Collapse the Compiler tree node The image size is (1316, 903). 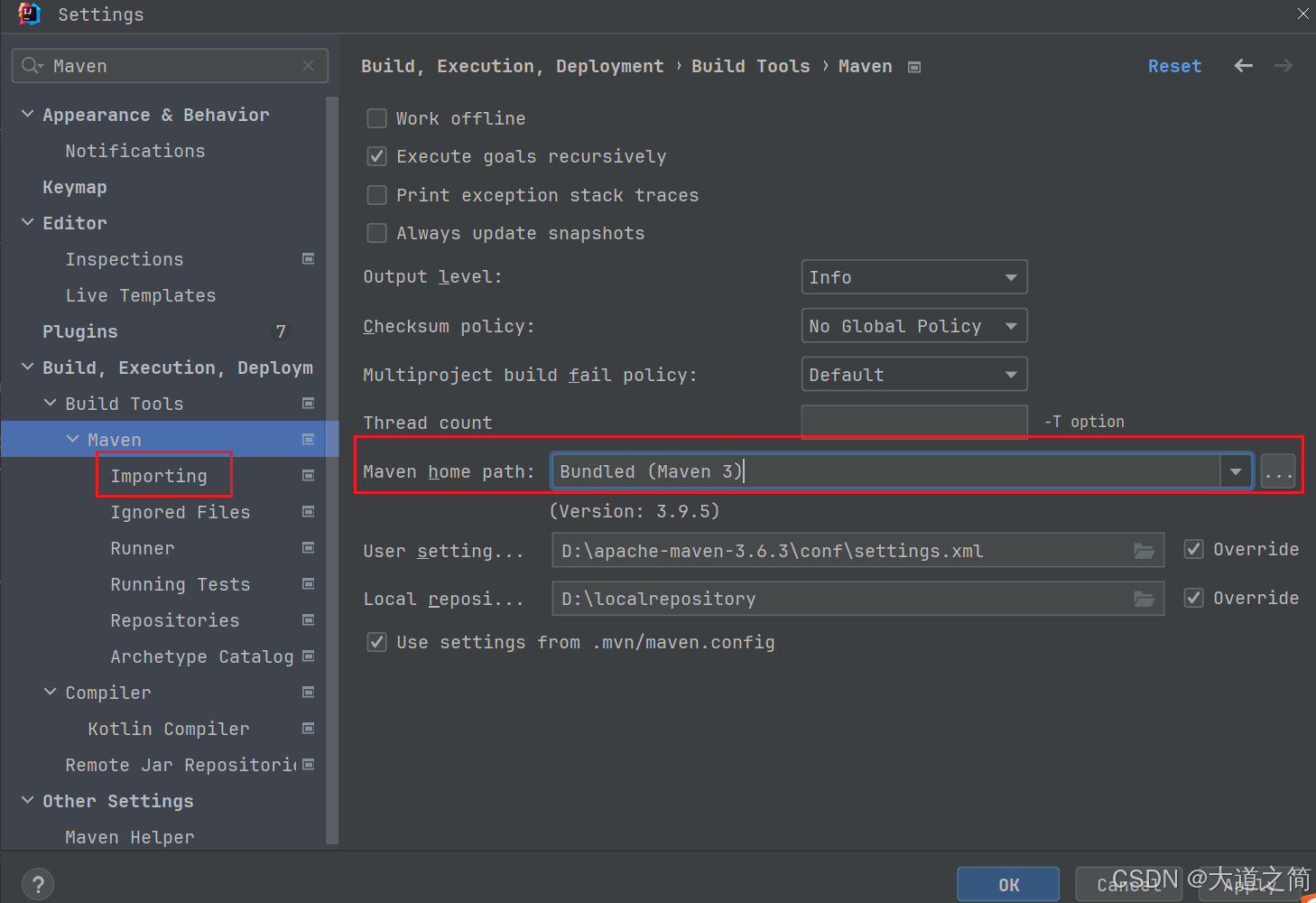click(51, 692)
